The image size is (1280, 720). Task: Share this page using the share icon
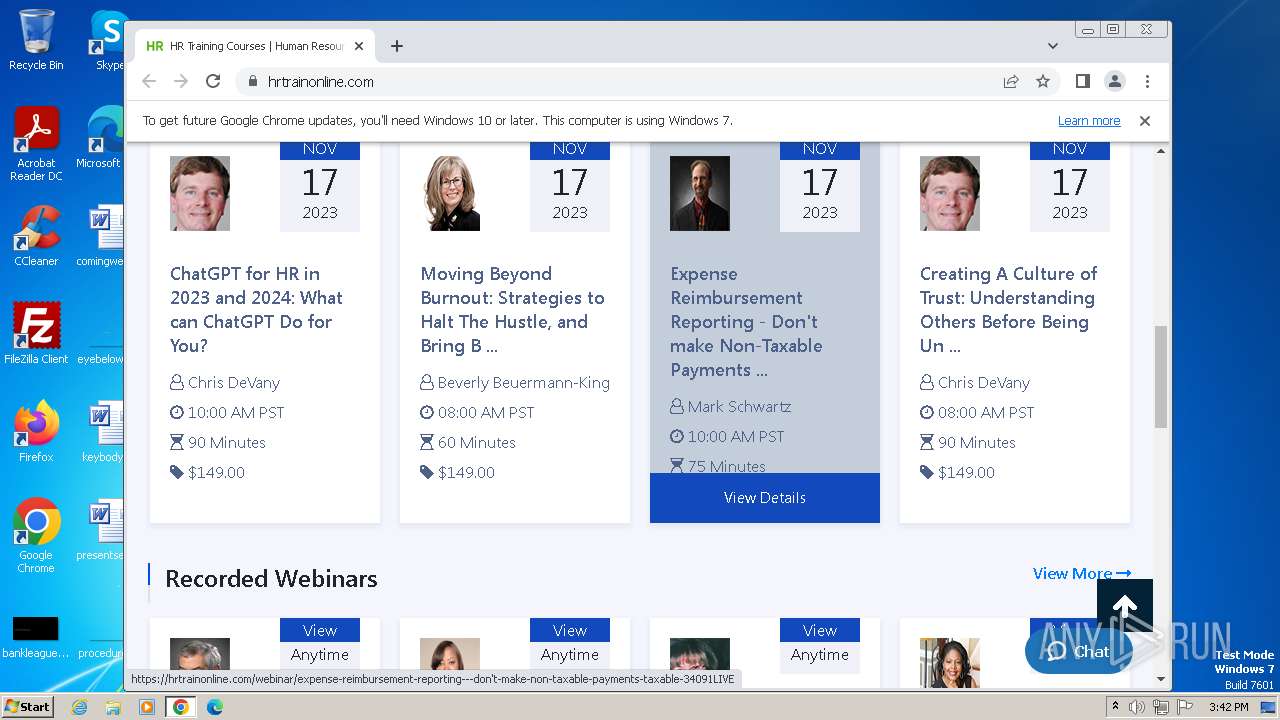coord(1011,82)
